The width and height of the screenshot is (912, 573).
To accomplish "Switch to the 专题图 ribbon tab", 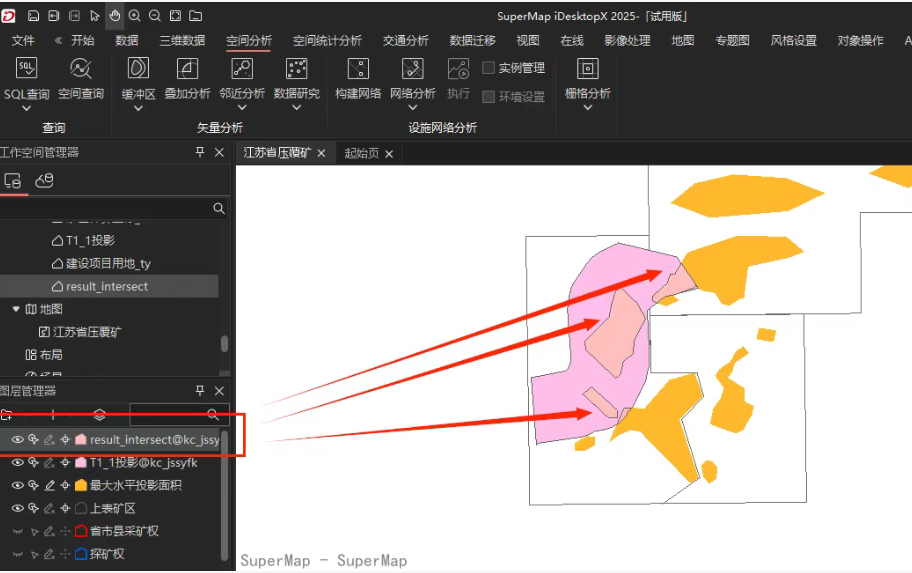I will (732, 40).
